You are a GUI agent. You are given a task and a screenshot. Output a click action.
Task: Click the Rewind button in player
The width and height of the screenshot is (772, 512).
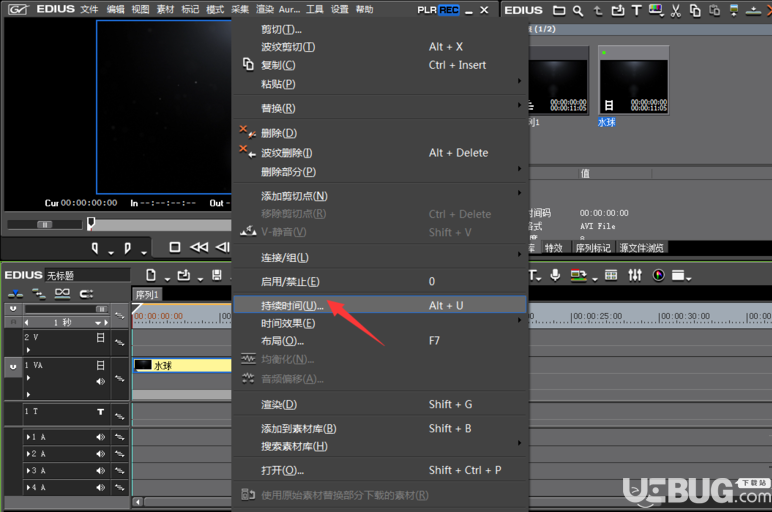point(199,247)
